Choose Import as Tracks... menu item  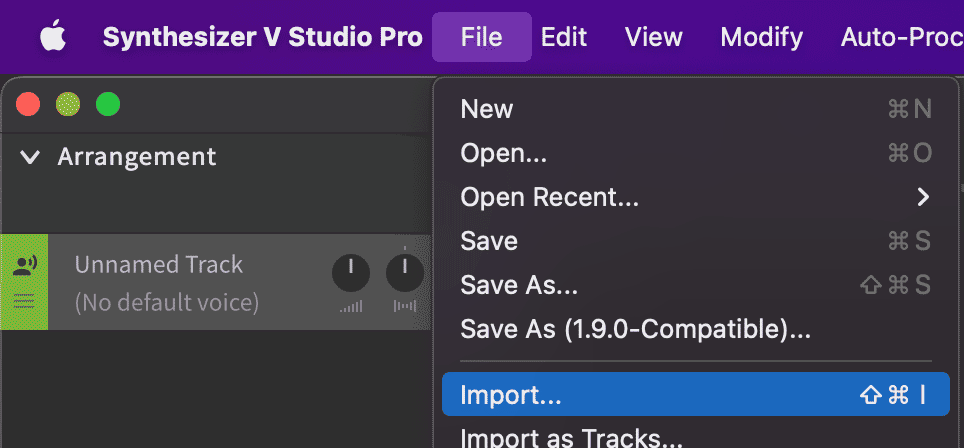pos(571,438)
